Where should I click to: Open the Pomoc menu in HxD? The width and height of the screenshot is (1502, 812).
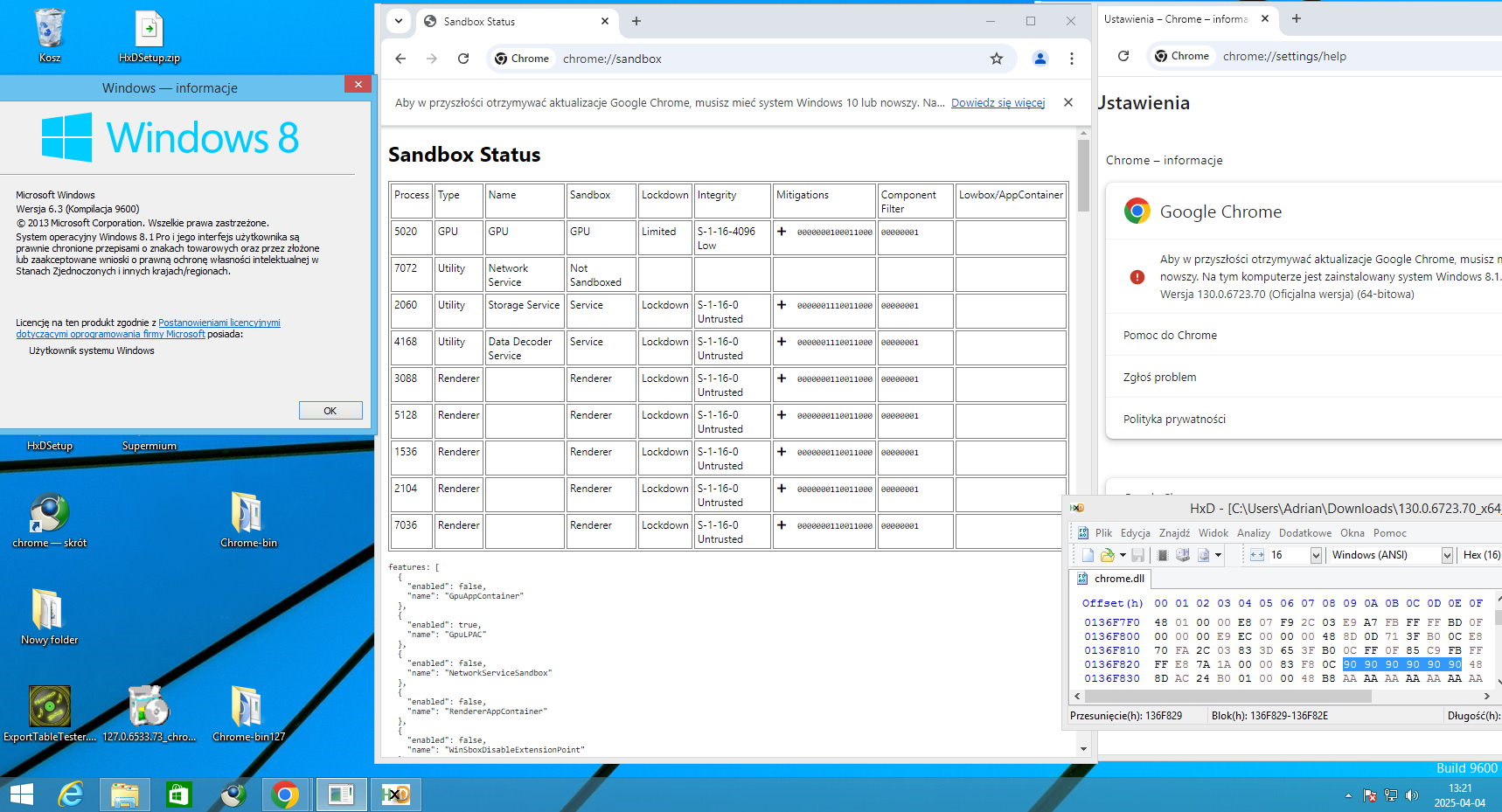tap(1390, 533)
